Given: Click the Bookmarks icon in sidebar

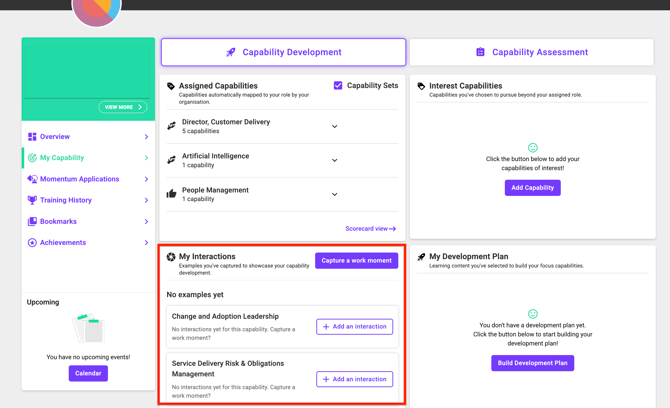Looking at the screenshot, I should point(32,221).
